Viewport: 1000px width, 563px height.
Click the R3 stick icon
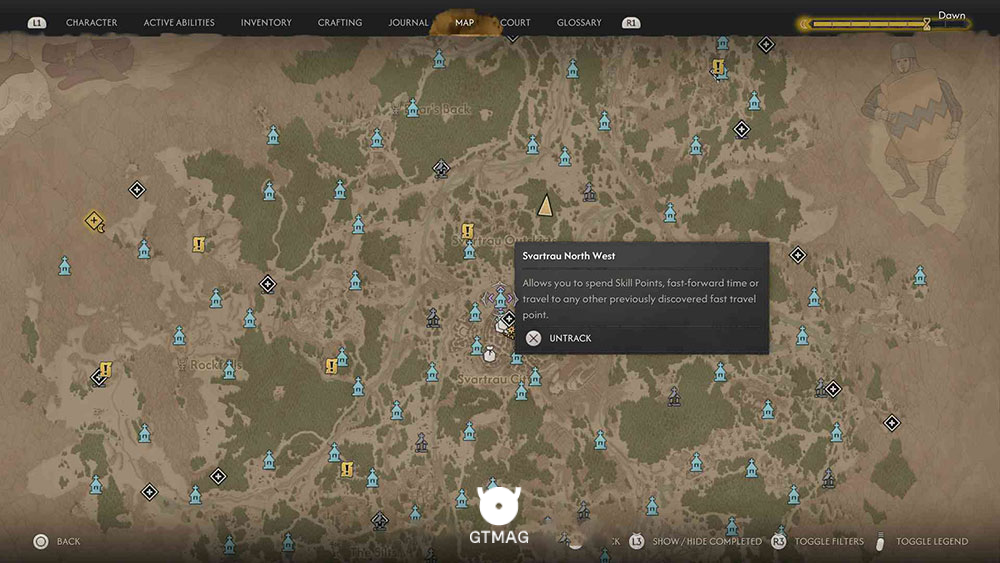pos(779,541)
